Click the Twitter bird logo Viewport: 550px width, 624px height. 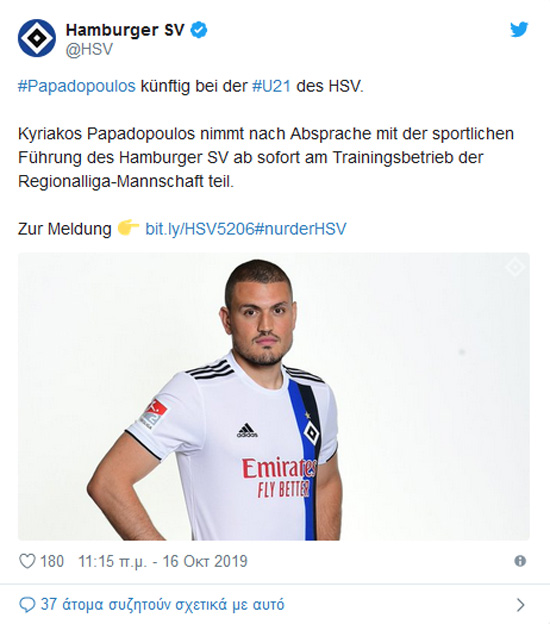click(x=519, y=29)
